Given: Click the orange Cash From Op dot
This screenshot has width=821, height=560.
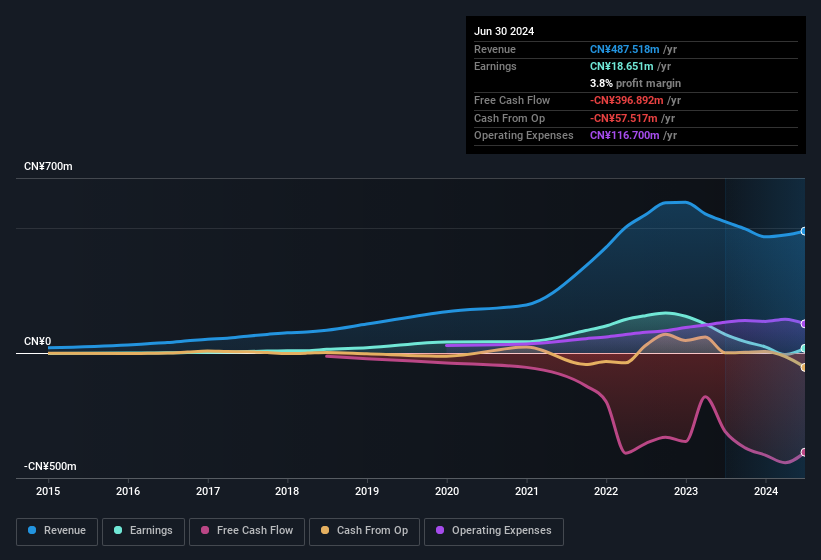Looking at the screenshot, I should 326,530.
